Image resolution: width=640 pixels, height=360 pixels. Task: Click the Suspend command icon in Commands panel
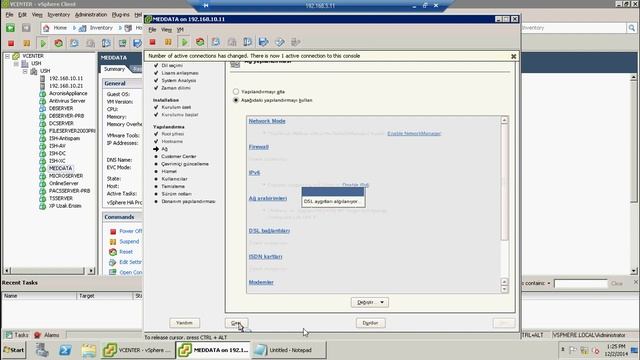113,242
